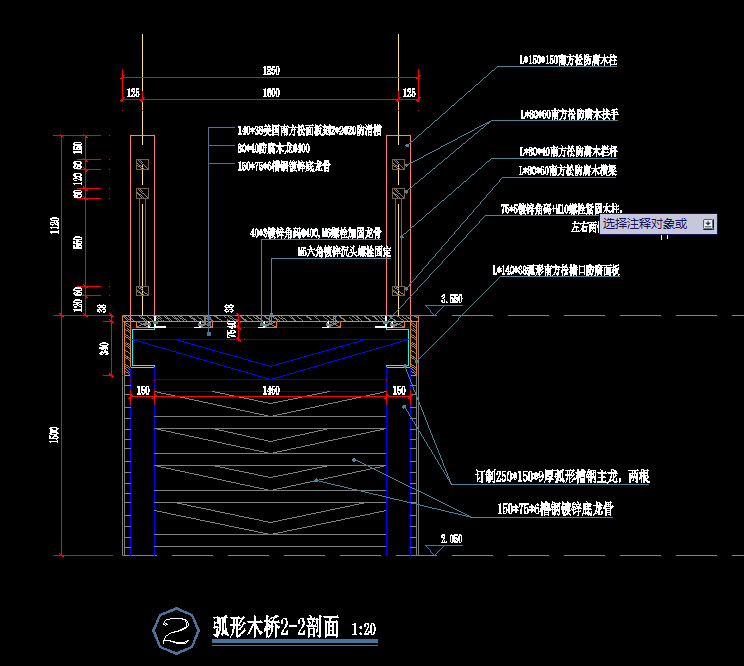Select the 1850 overall width dimension
The width and height of the screenshot is (744, 666).
click(271, 71)
